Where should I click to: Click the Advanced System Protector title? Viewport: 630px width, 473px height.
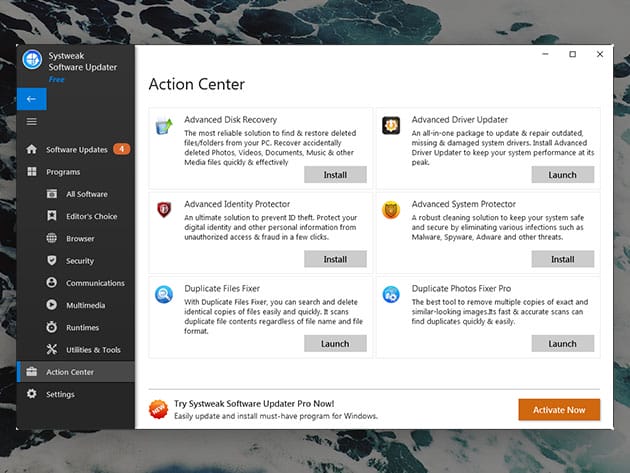[x=464, y=204]
